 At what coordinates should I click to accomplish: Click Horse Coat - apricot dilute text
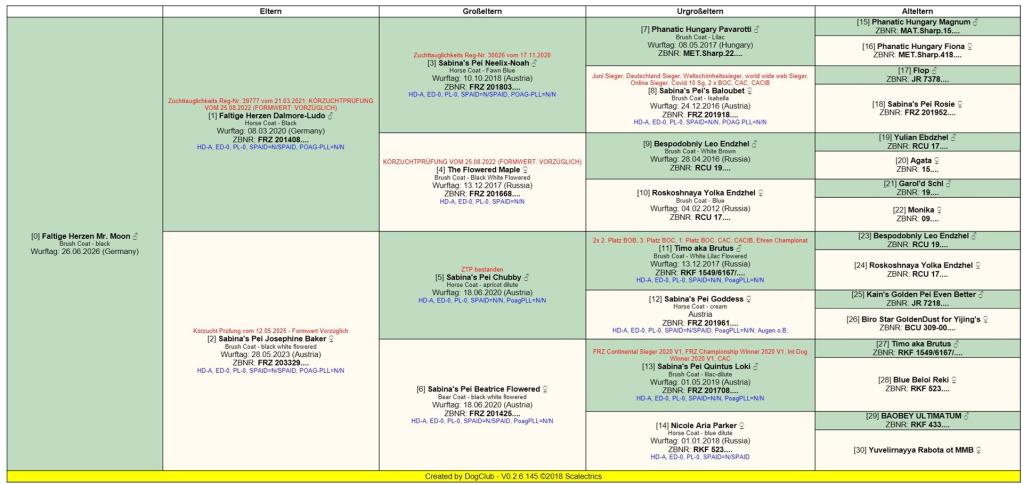tap(482, 285)
